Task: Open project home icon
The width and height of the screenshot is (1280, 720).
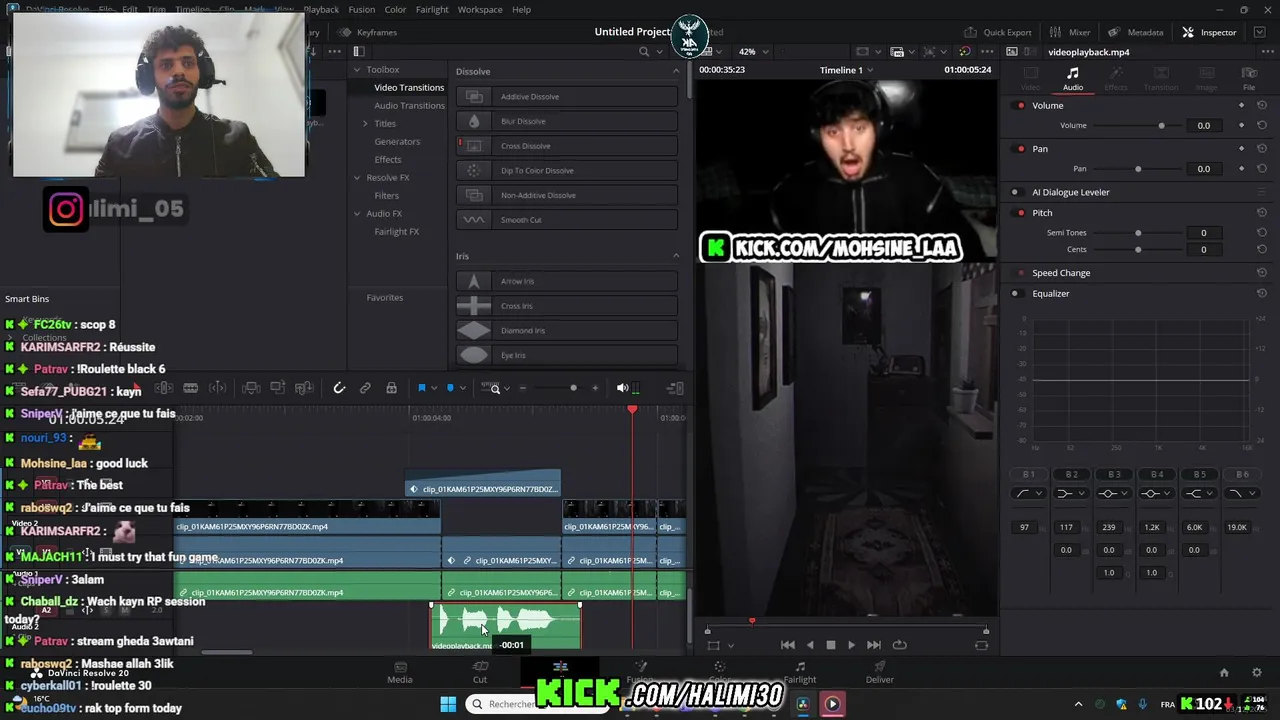Action: pyautogui.click(x=1224, y=673)
